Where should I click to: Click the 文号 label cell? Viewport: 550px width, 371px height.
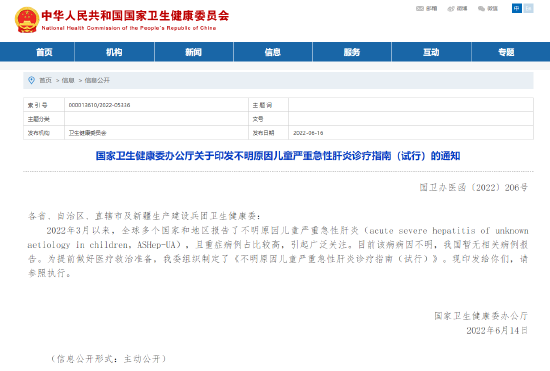click(x=268, y=119)
